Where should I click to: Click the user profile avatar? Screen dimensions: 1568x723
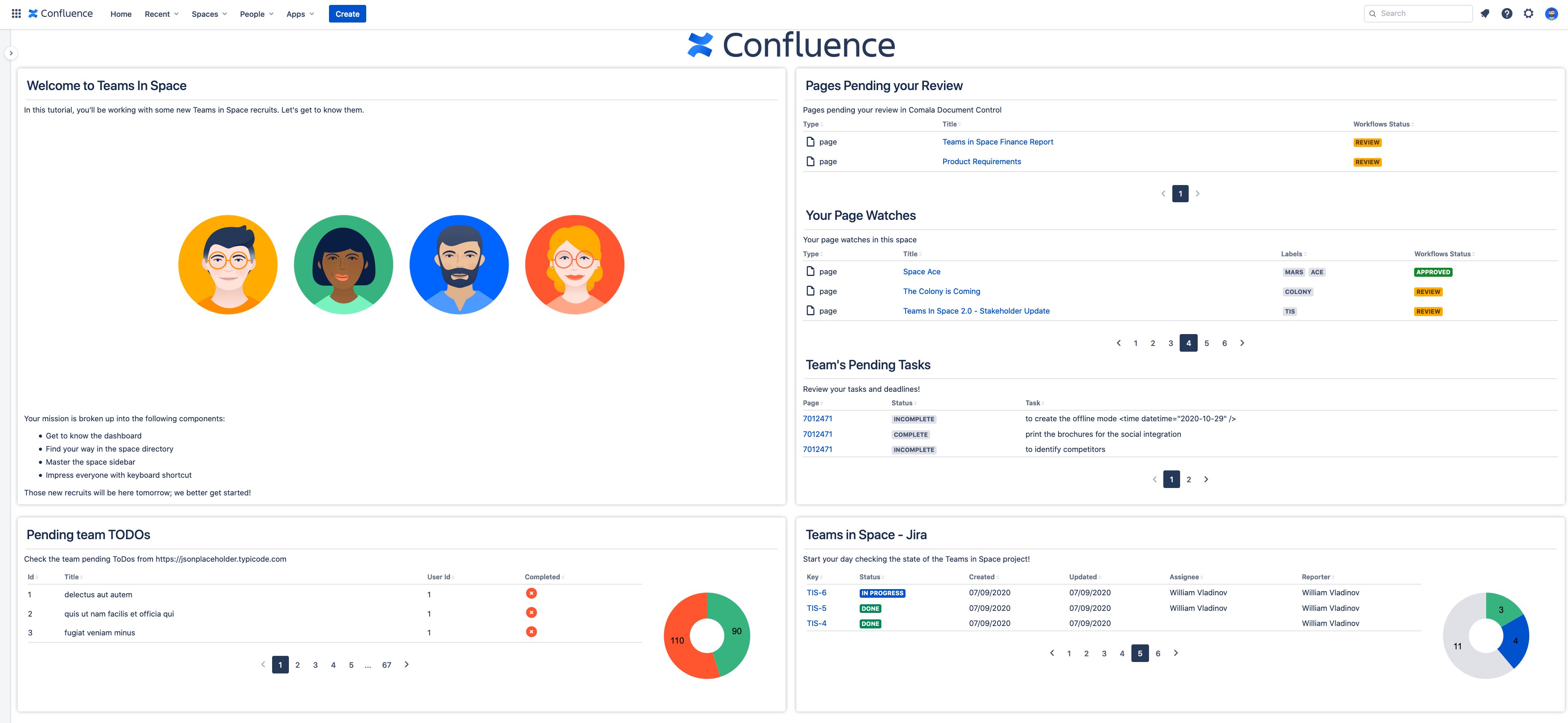pos(1551,14)
